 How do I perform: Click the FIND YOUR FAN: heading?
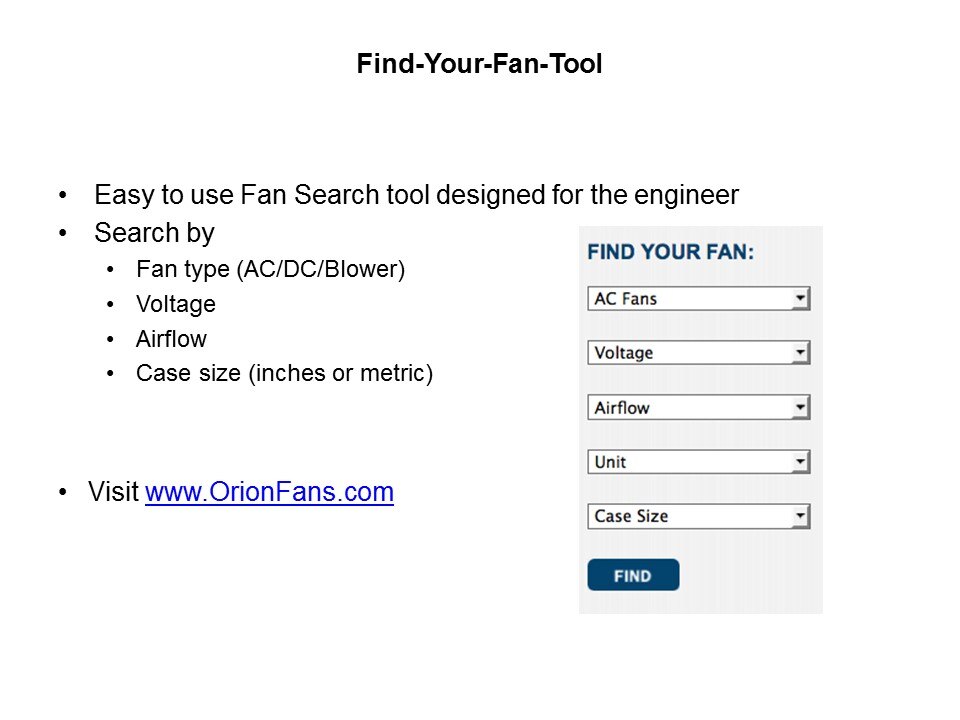click(x=670, y=251)
